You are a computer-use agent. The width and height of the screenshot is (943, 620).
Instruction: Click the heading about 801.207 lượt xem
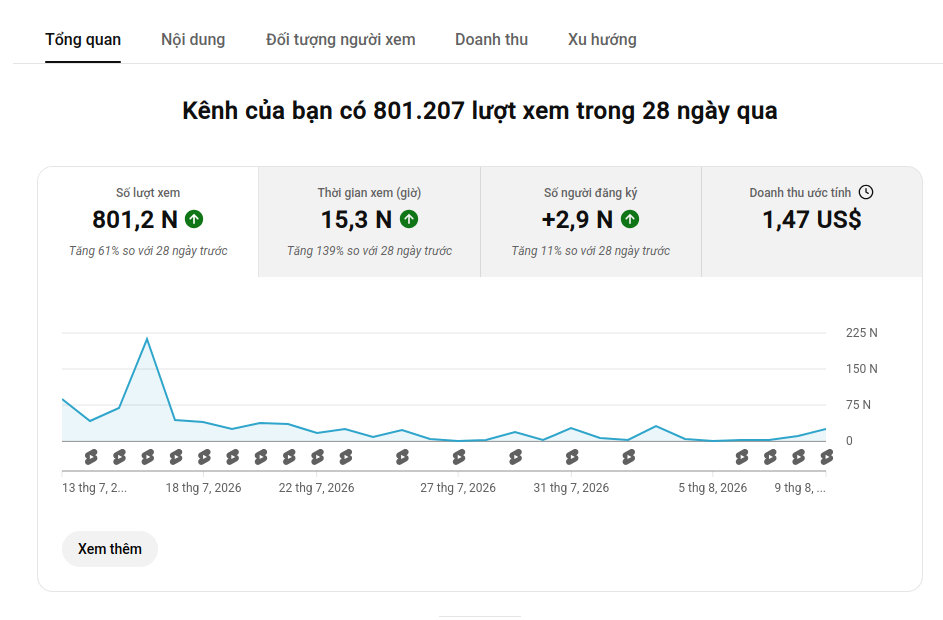pyautogui.click(x=479, y=111)
